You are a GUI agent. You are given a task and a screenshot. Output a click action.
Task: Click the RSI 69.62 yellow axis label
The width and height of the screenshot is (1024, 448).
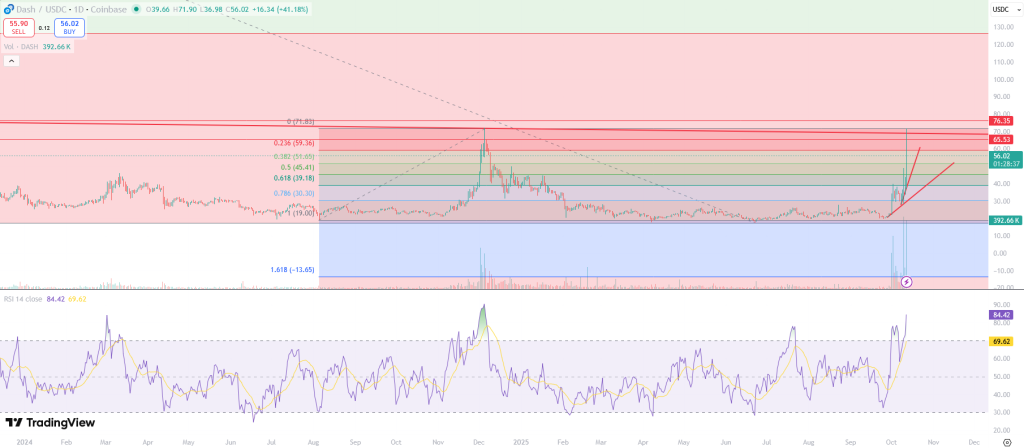[x=1001, y=341]
